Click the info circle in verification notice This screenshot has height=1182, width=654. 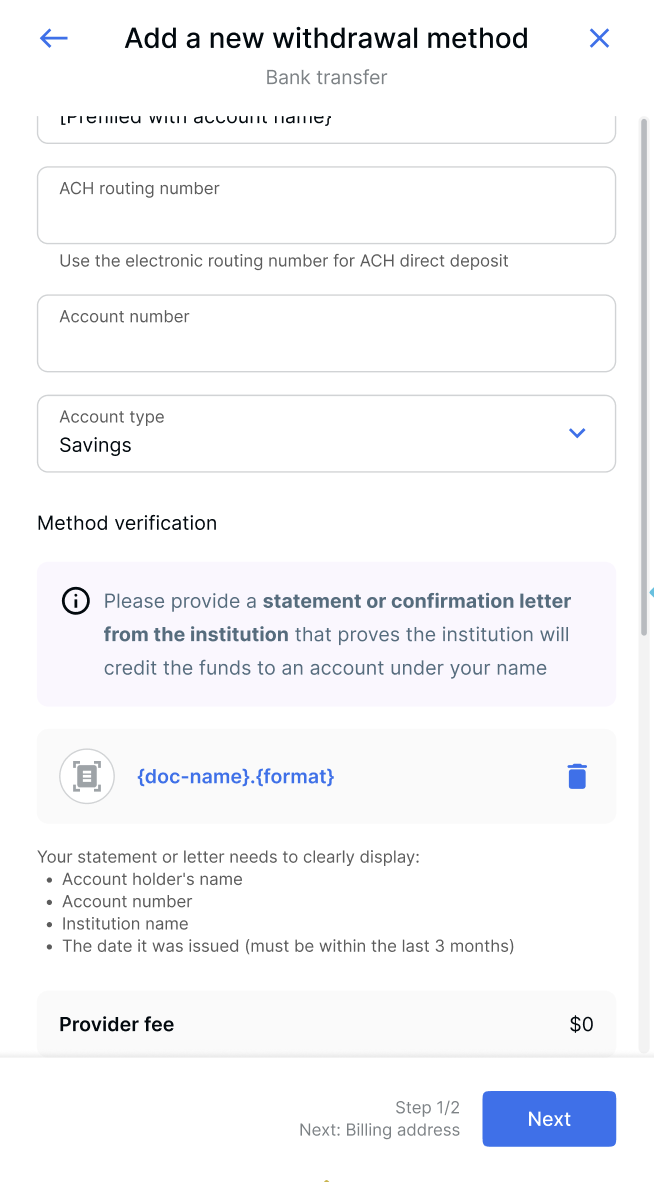point(75,601)
